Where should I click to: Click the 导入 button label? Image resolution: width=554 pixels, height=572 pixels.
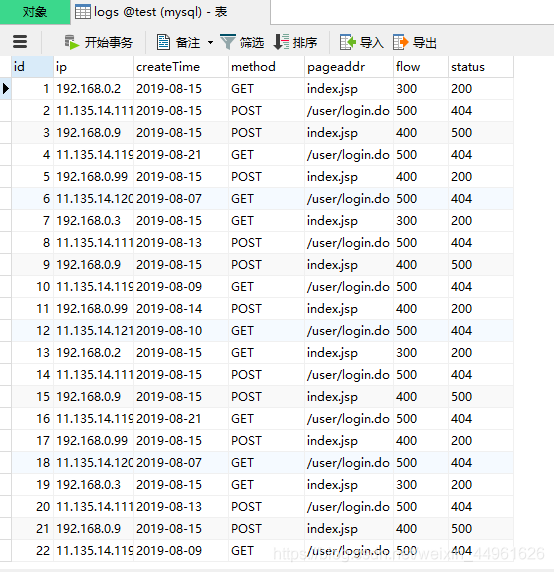(x=371, y=43)
